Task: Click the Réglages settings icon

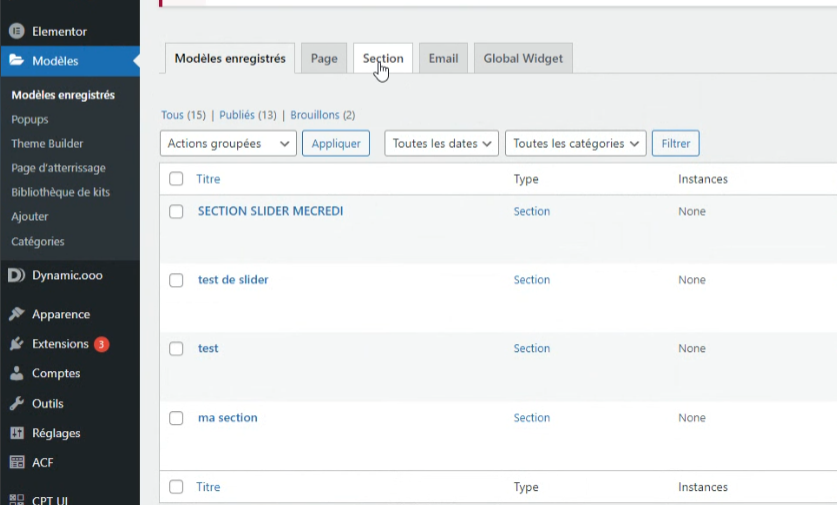Action: [16, 434]
